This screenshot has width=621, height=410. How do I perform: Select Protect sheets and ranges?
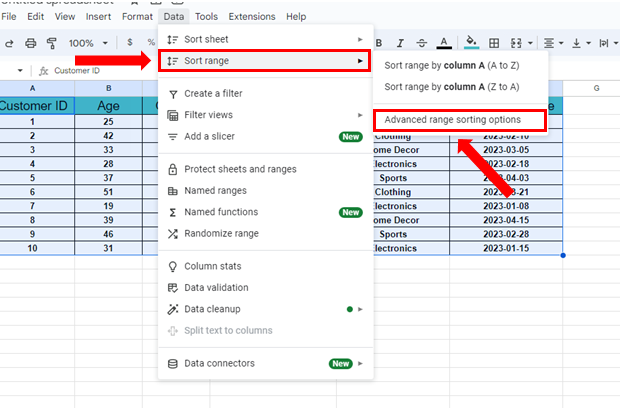tap(265, 169)
